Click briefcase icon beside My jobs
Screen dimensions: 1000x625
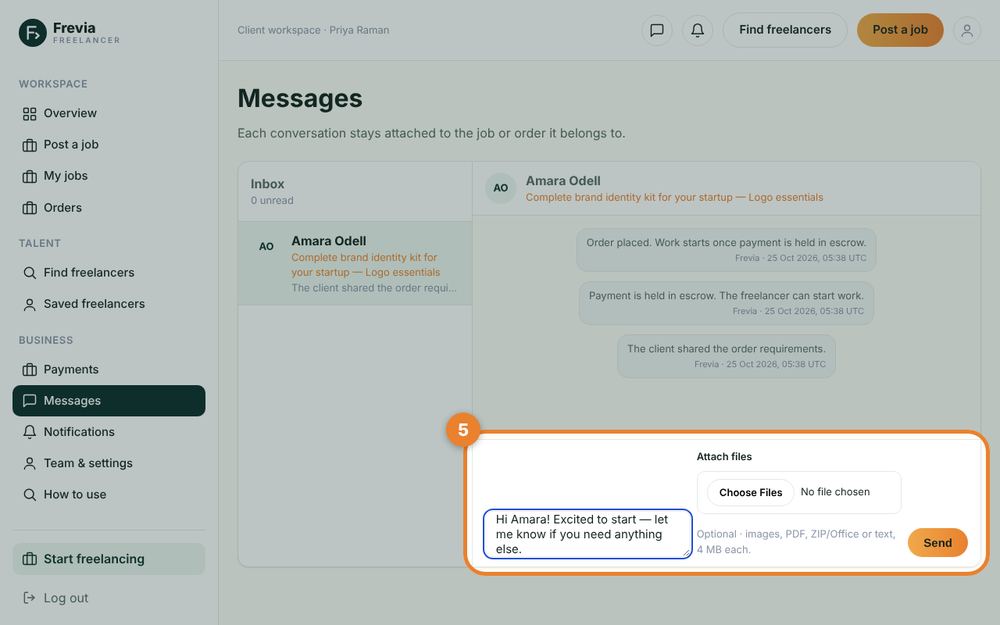pyautogui.click(x=29, y=176)
